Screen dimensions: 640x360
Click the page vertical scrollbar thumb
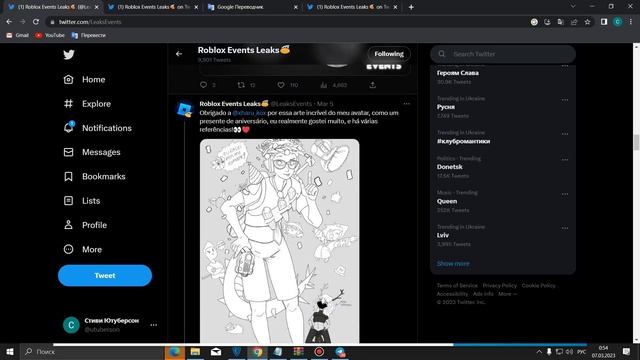(636, 142)
